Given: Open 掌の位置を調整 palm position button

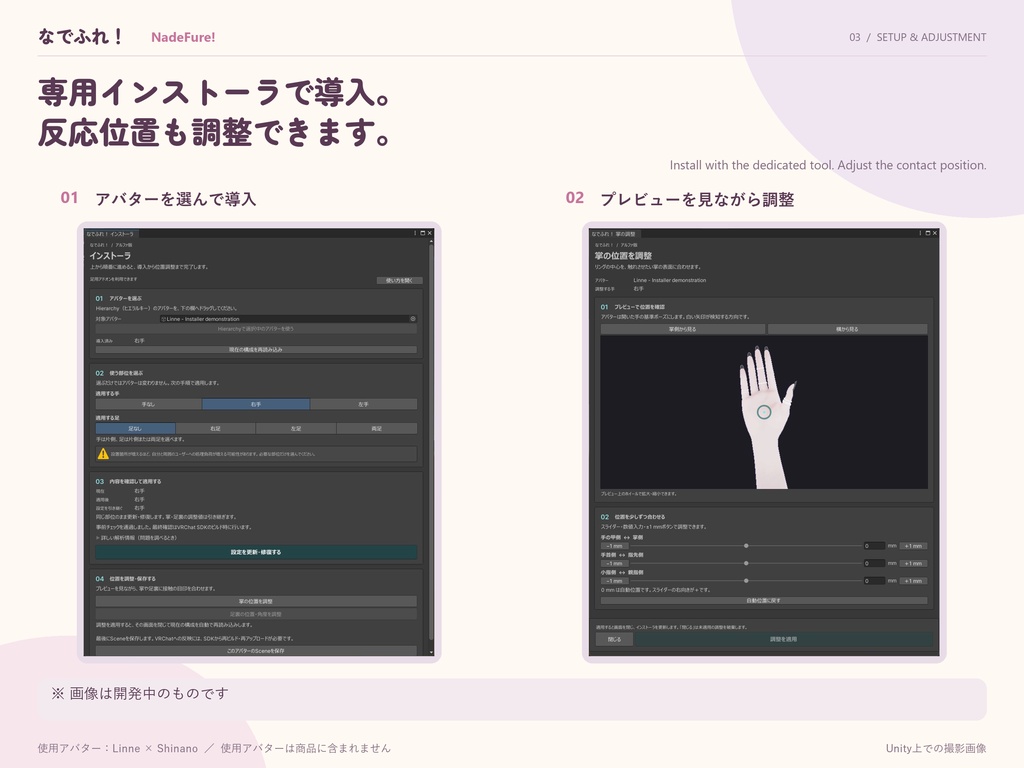Looking at the screenshot, I should pyautogui.click(x=256, y=601).
